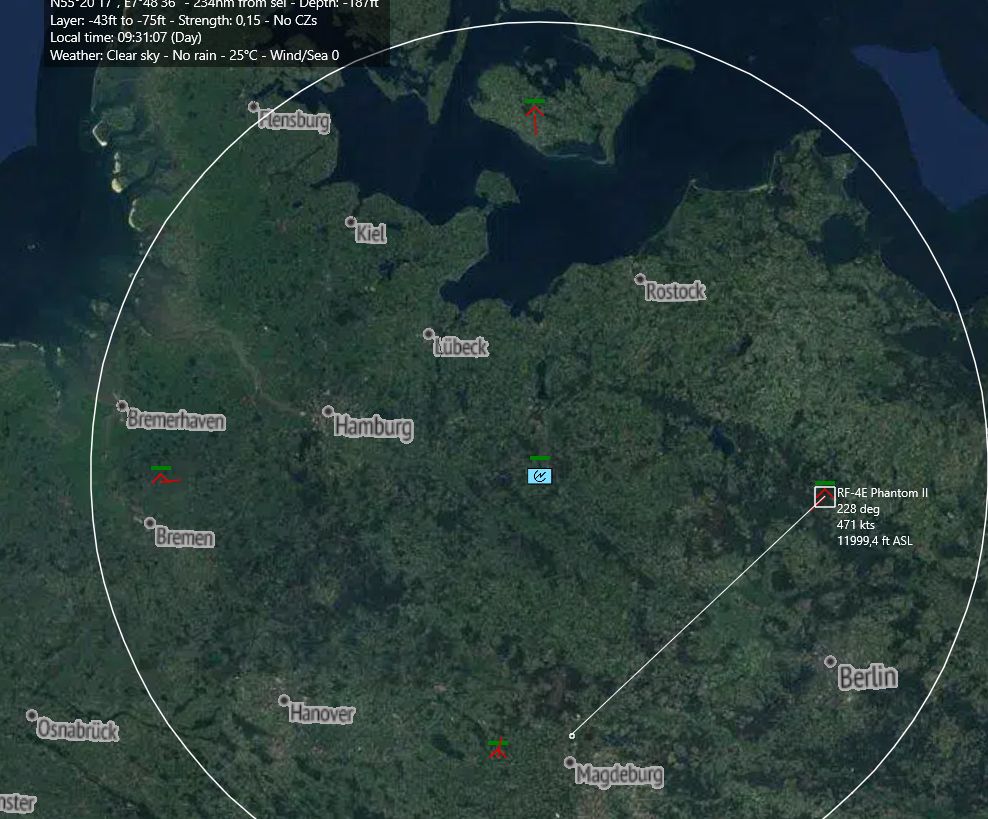Click the Weather status line
988x819 pixels.
pyautogui.click(x=194, y=55)
